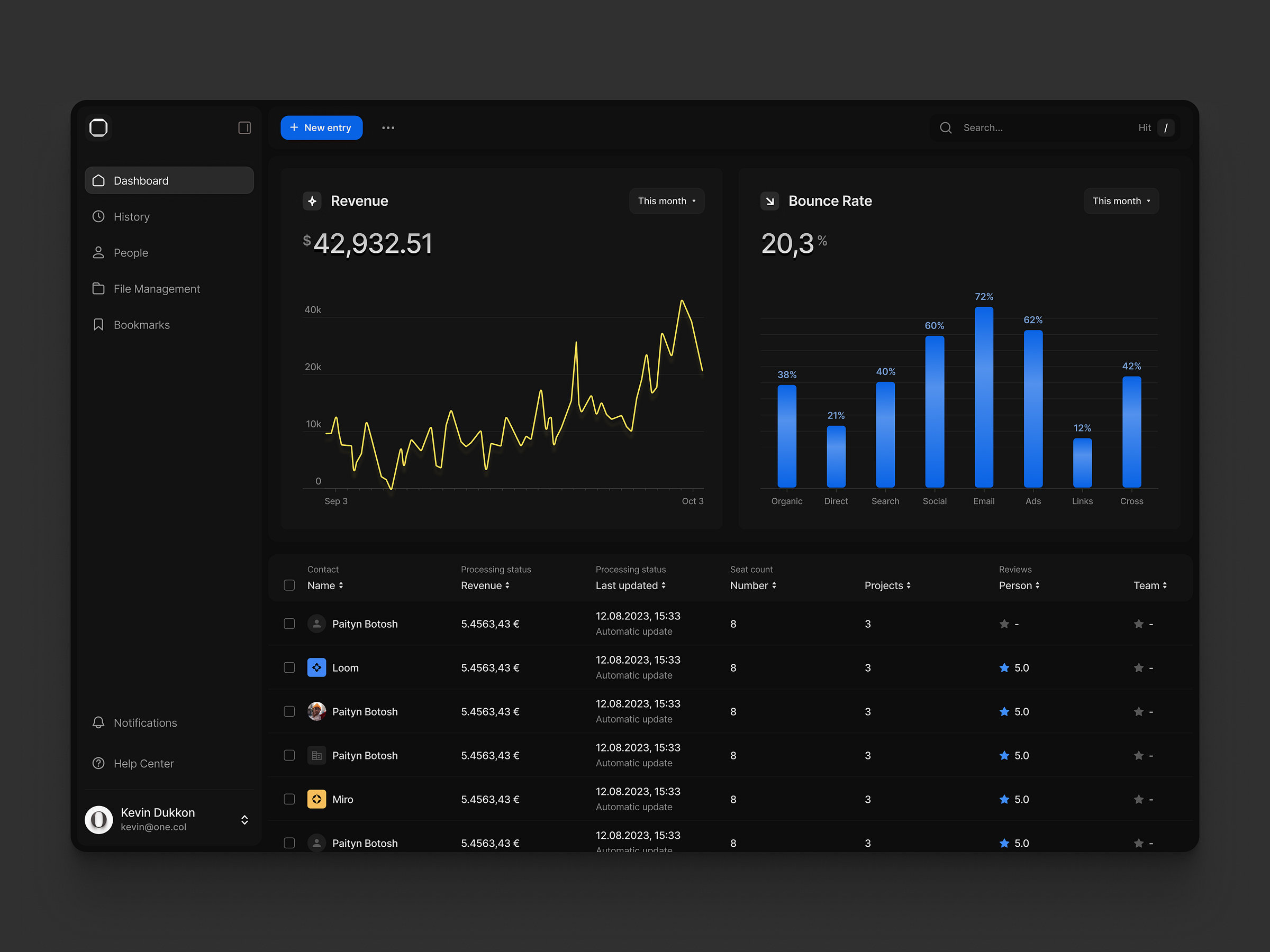Viewport: 1270px width, 952px height.
Task: Click the Revenue sparkle icon
Action: point(312,201)
